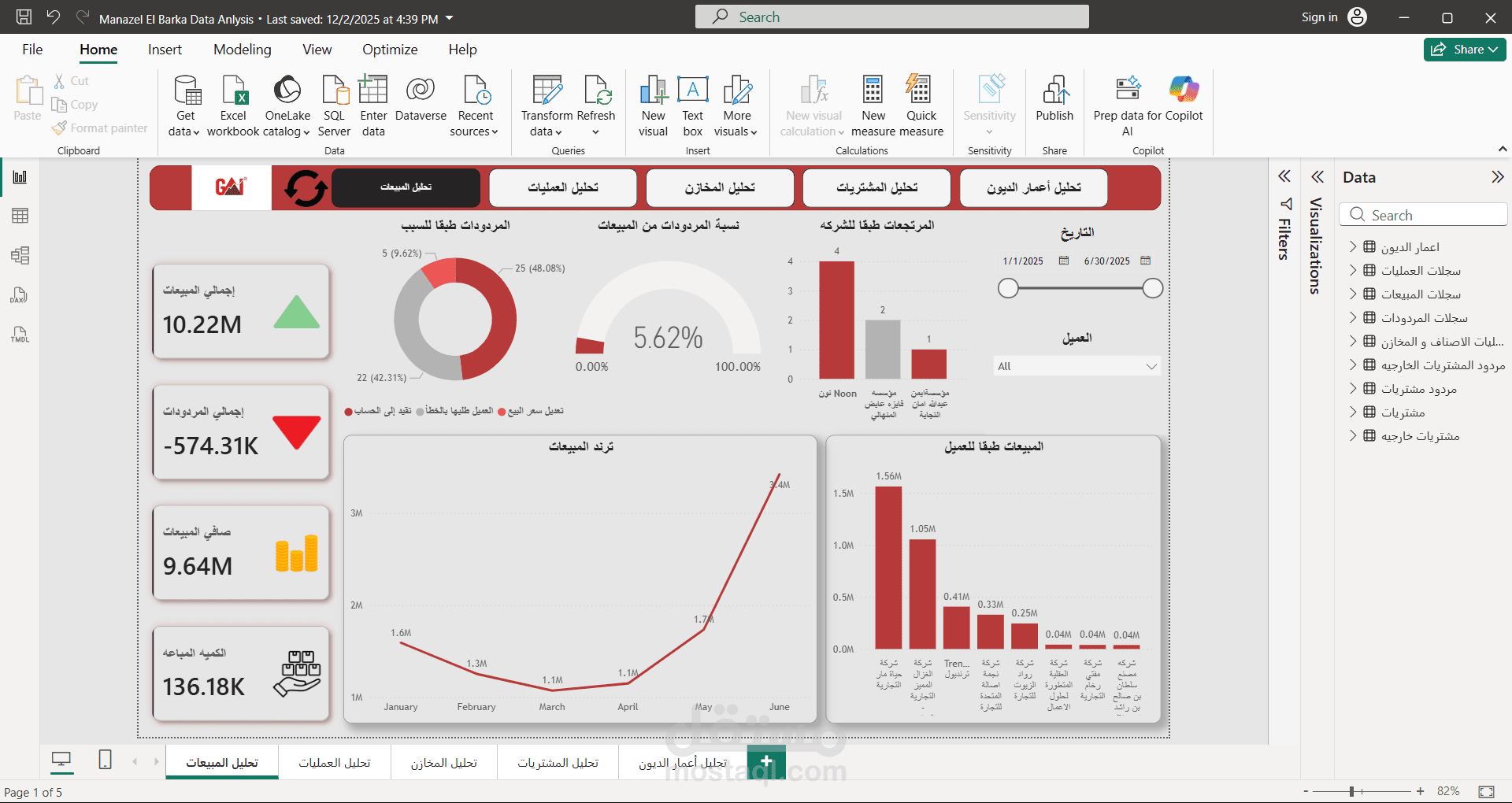Collapse the ribbon with the chevron
The image size is (1512, 803).
point(1503,149)
